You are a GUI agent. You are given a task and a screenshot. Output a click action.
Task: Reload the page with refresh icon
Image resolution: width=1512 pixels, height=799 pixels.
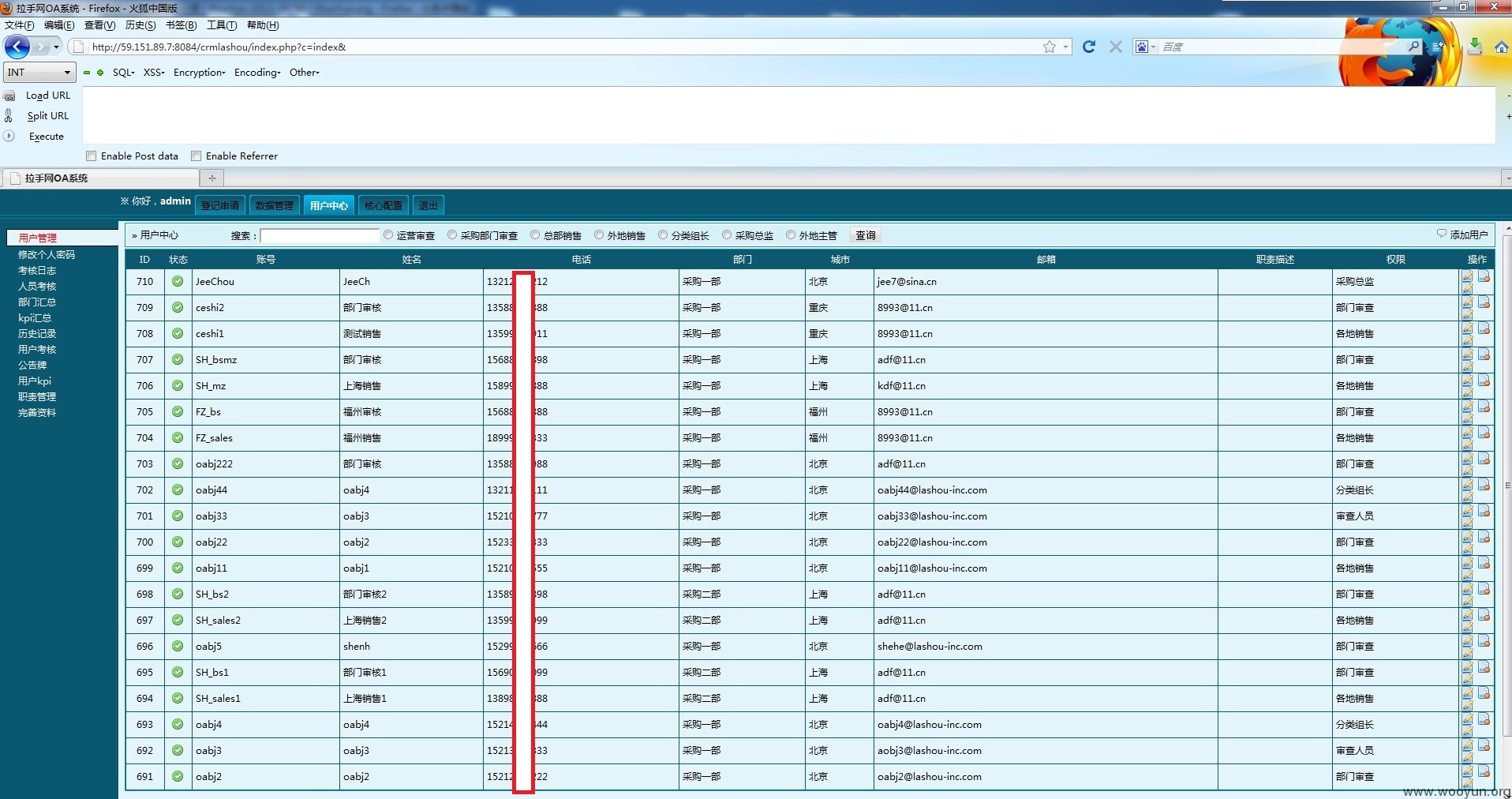point(1089,47)
